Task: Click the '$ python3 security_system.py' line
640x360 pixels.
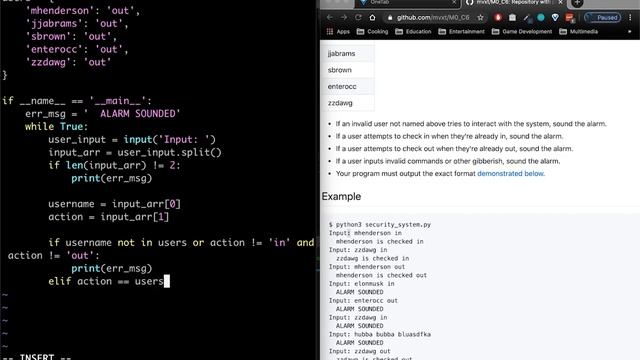Action: click(380, 224)
